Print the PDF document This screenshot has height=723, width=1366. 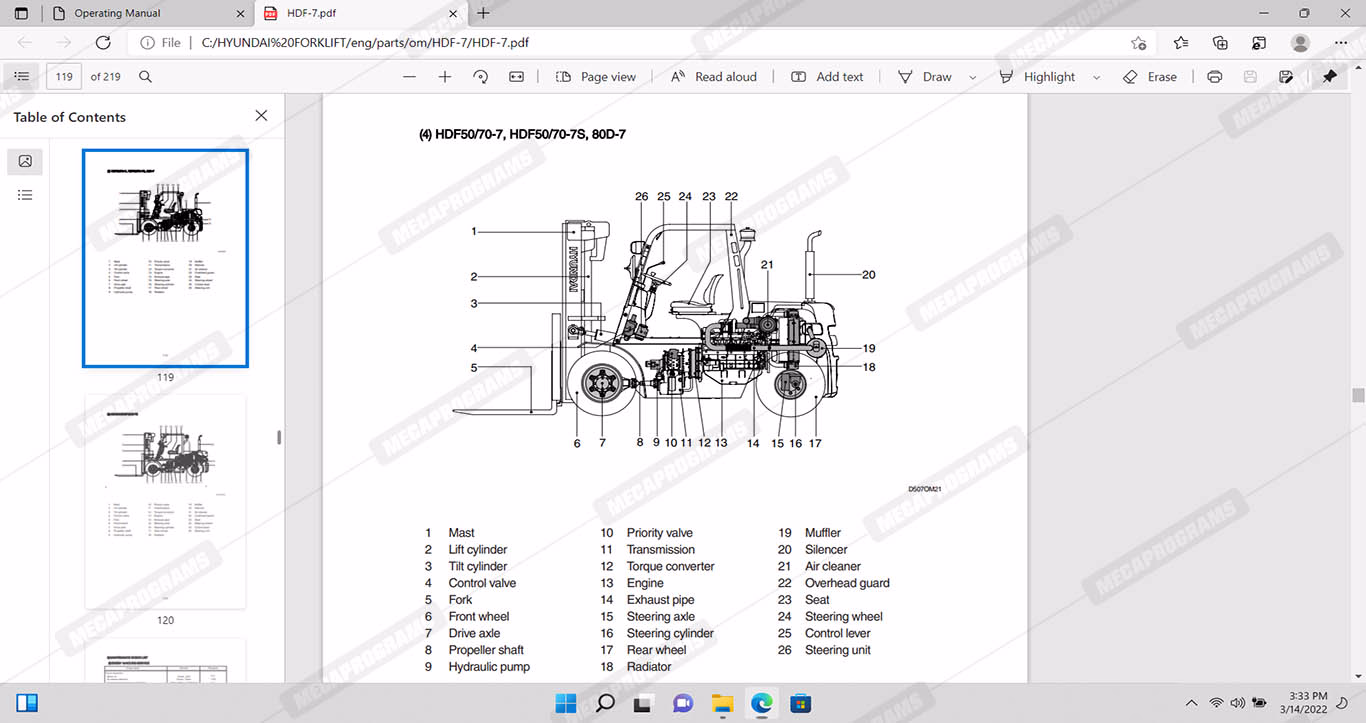[1214, 77]
